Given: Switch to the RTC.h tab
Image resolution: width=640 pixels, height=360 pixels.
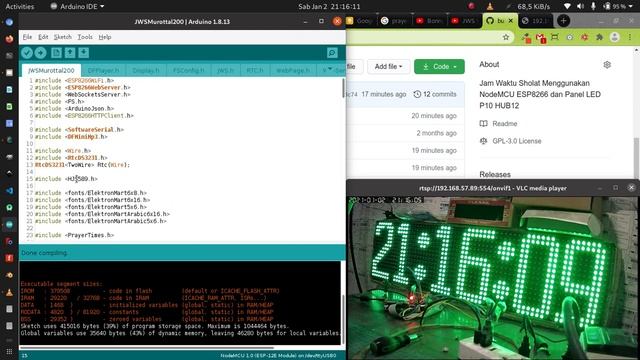Looking at the screenshot, I should [x=255, y=70].
